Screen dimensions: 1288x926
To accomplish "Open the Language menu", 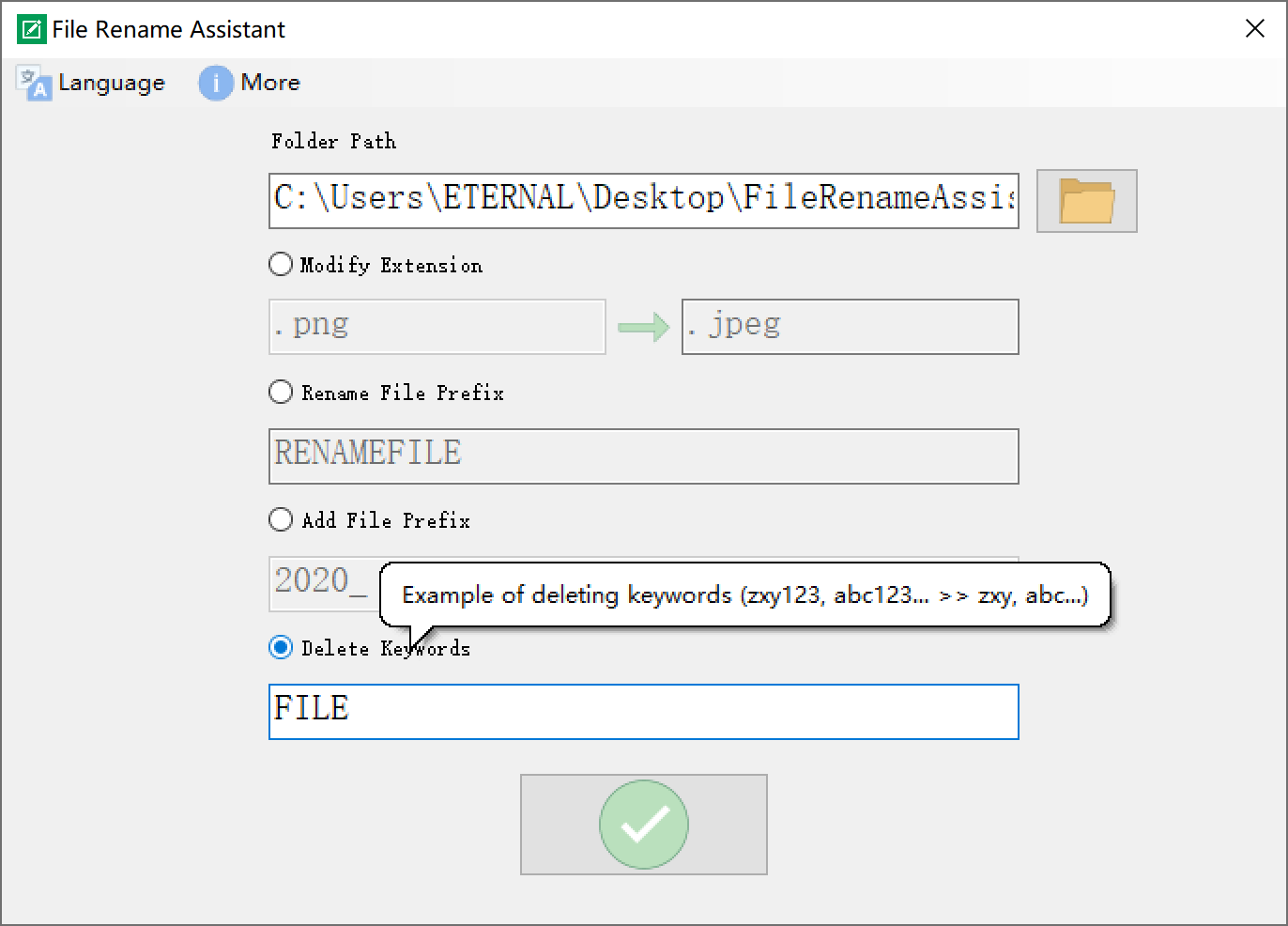I will pyautogui.click(x=111, y=83).
